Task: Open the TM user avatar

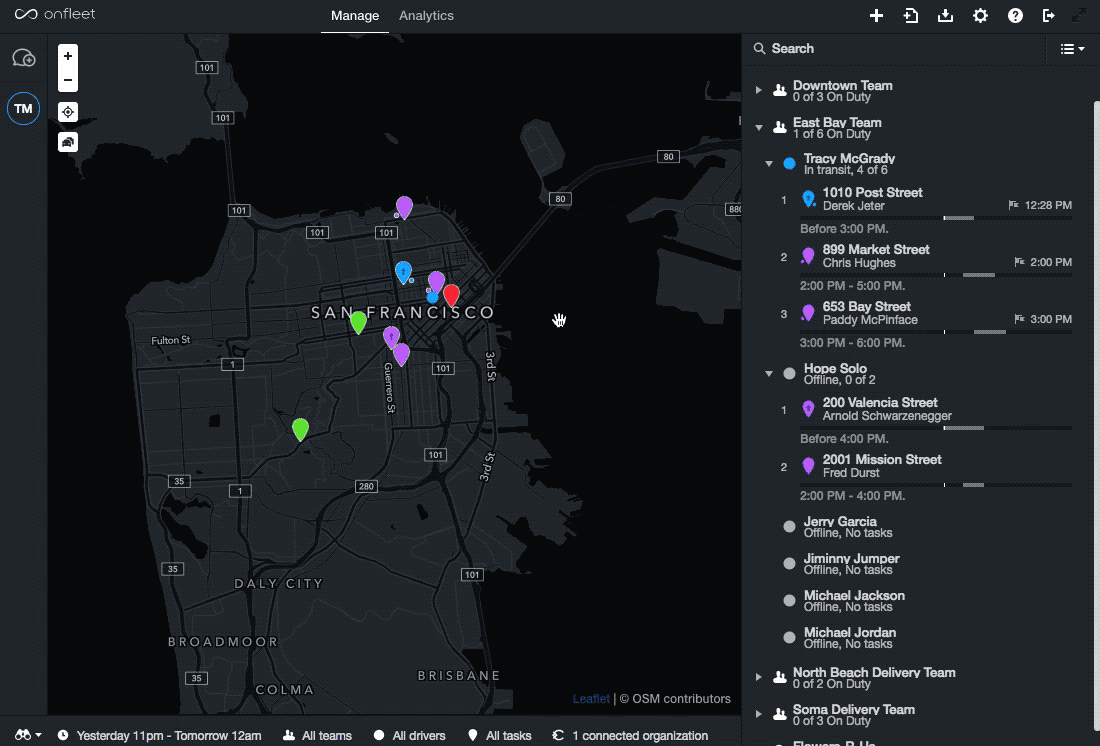Action: tap(23, 109)
